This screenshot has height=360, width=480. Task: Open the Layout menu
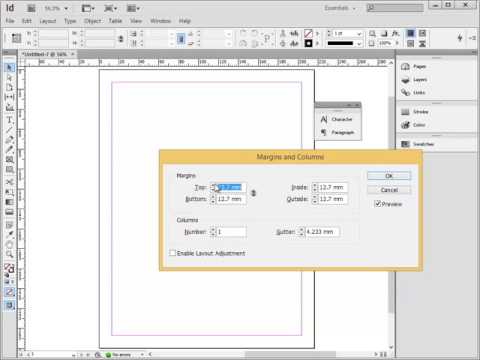[48, 21]
